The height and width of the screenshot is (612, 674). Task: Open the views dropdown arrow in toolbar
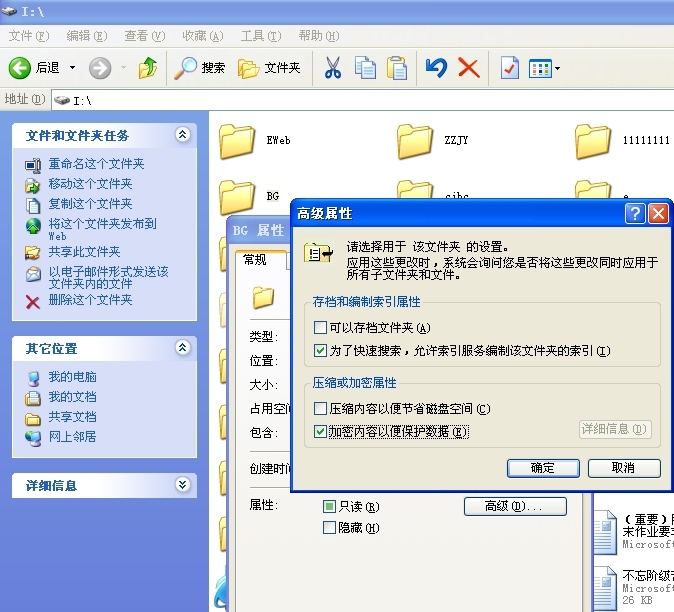[557, 69]
